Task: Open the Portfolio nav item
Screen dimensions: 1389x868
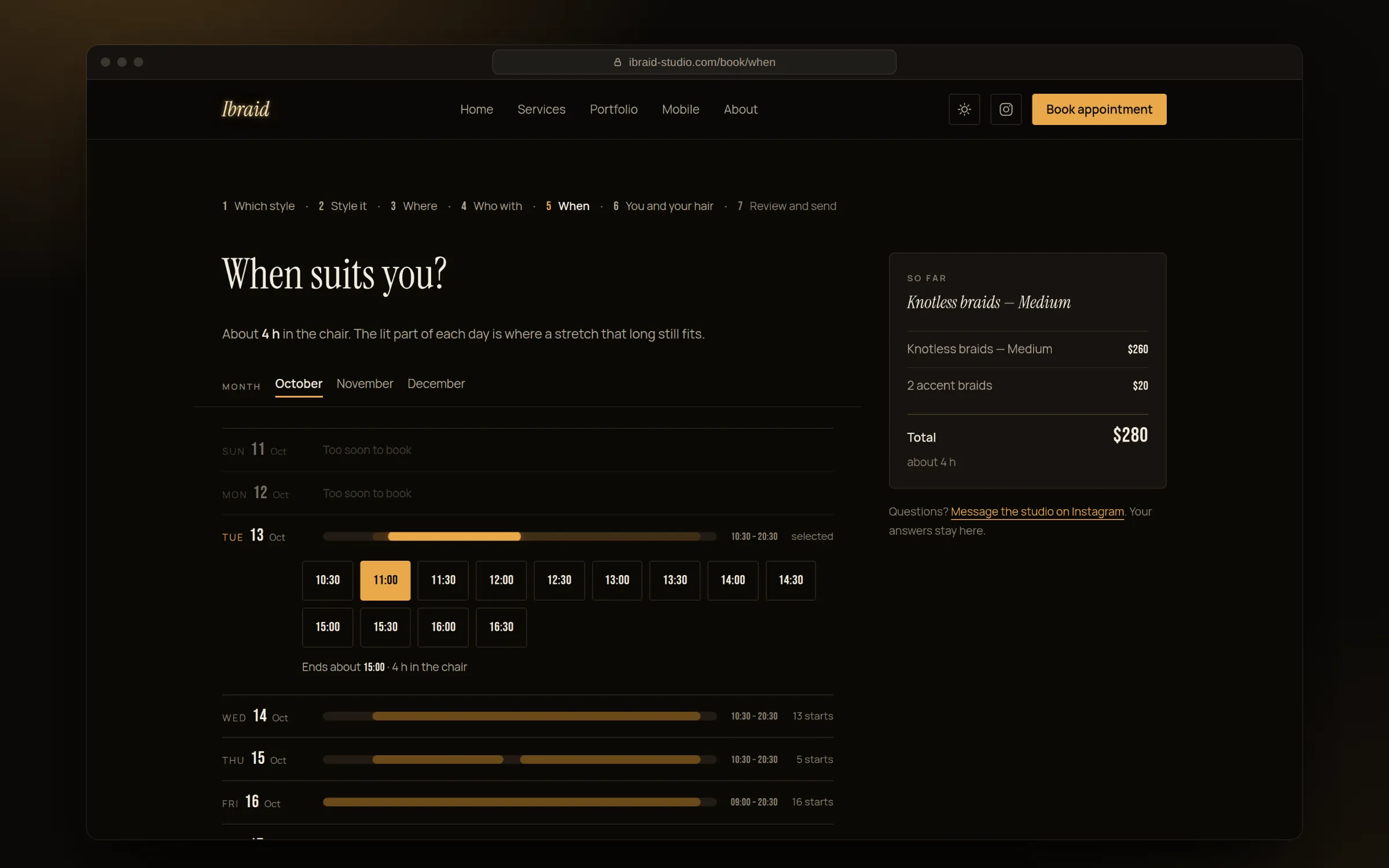Action: point(613,109)
